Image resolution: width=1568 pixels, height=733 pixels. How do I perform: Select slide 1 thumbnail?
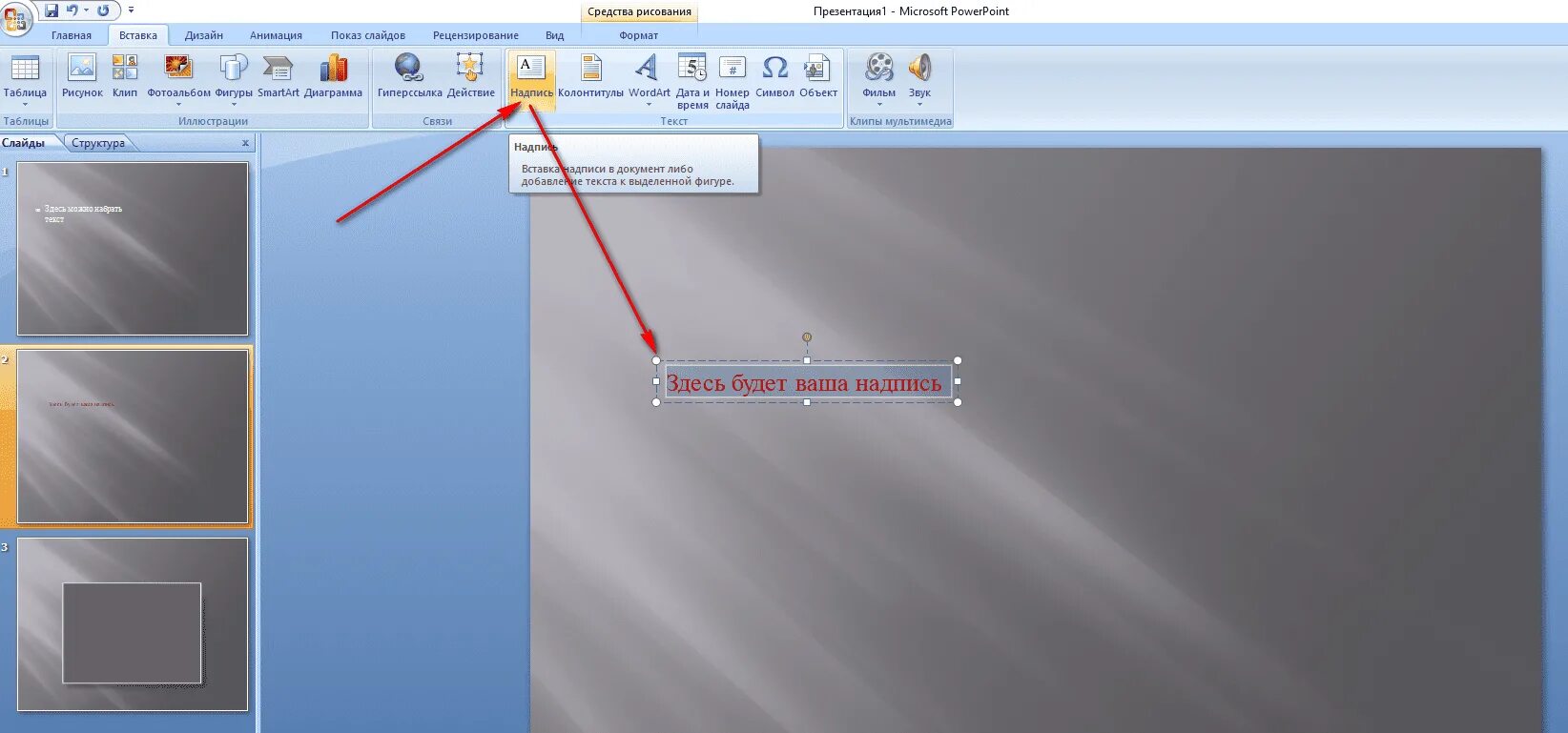133,248
